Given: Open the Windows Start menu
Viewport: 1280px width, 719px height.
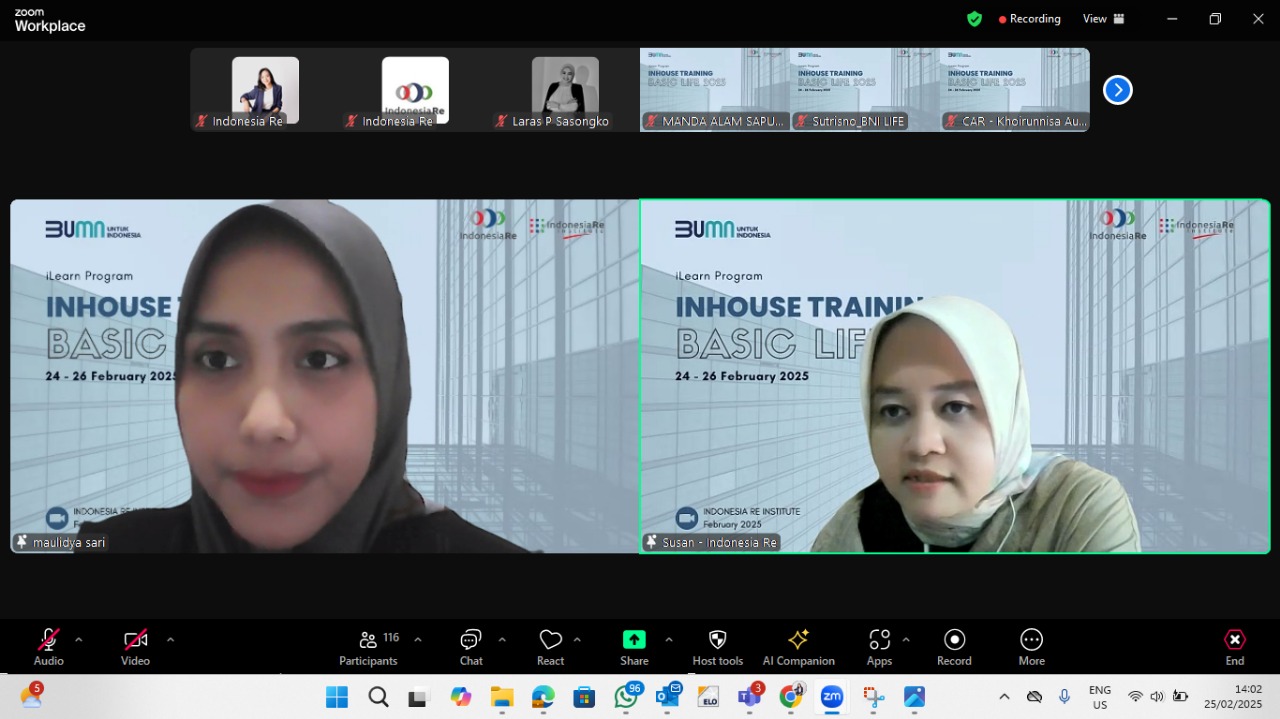Looking at the screenshot, I should [337, 697].
